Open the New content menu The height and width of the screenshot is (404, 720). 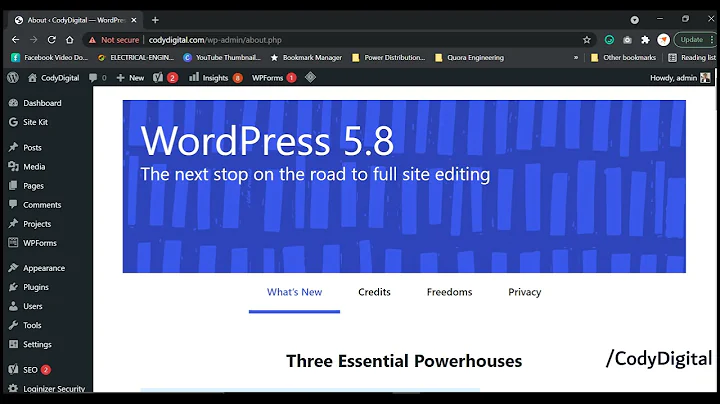tap(130, 78)
